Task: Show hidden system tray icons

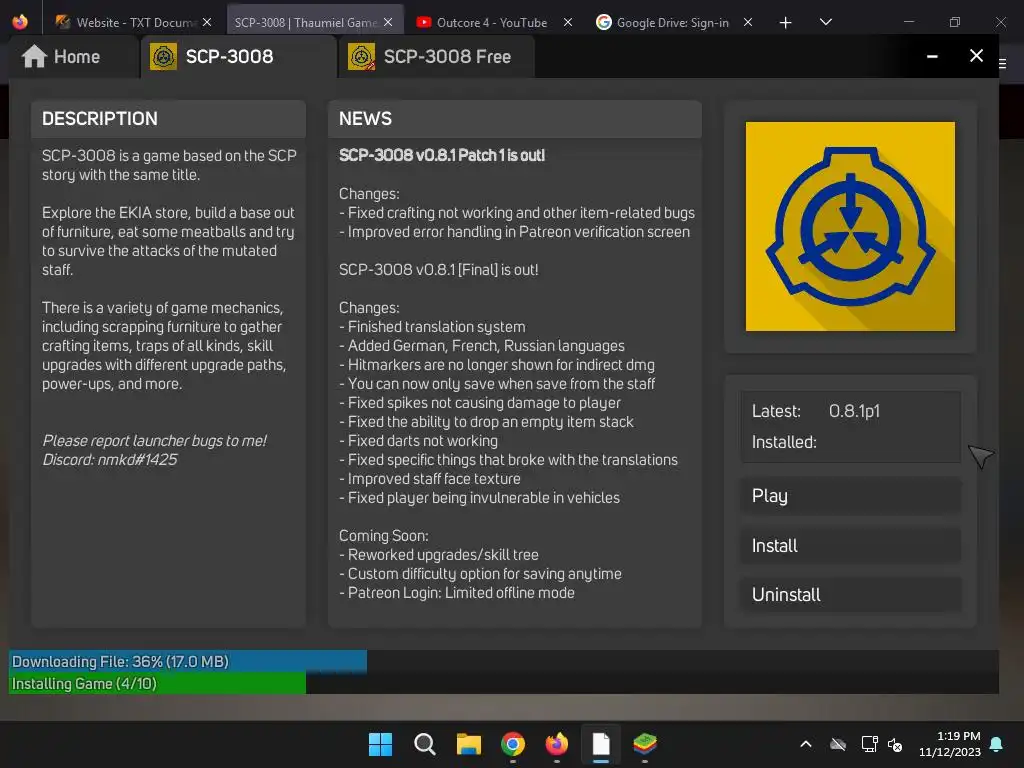Action: (806, 744)
